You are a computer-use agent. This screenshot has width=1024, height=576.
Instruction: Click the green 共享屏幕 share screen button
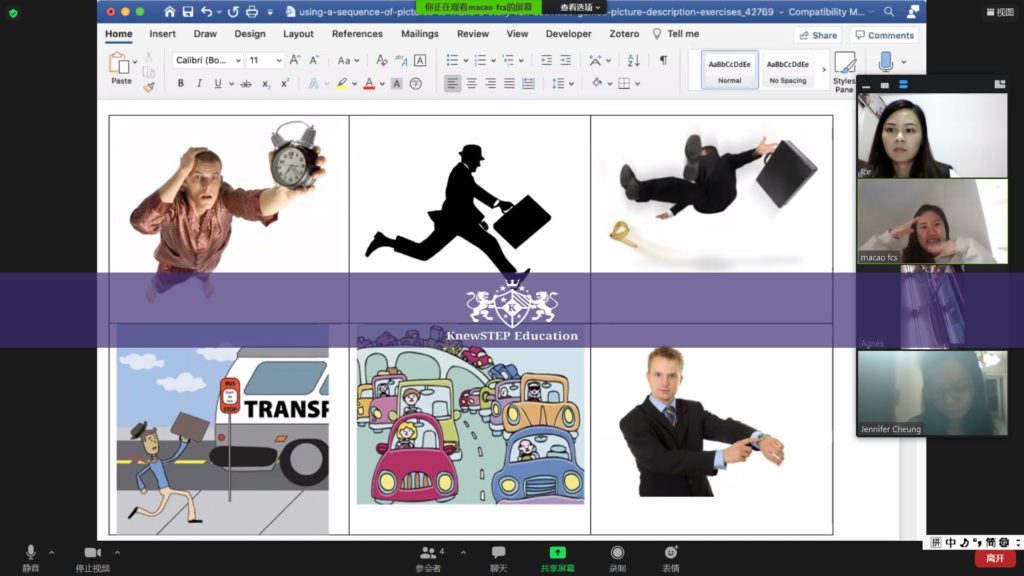point(557,559)
